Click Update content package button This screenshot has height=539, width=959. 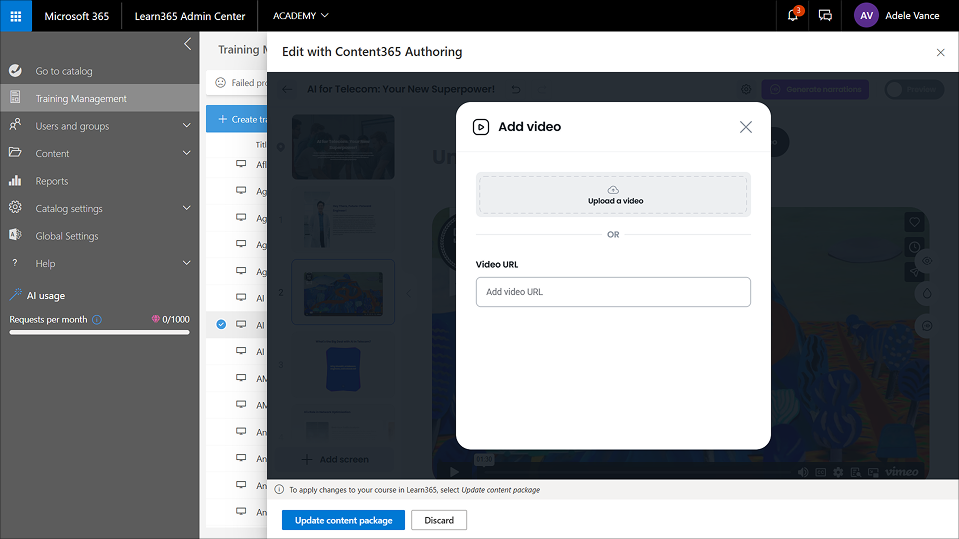click(343, 520)
